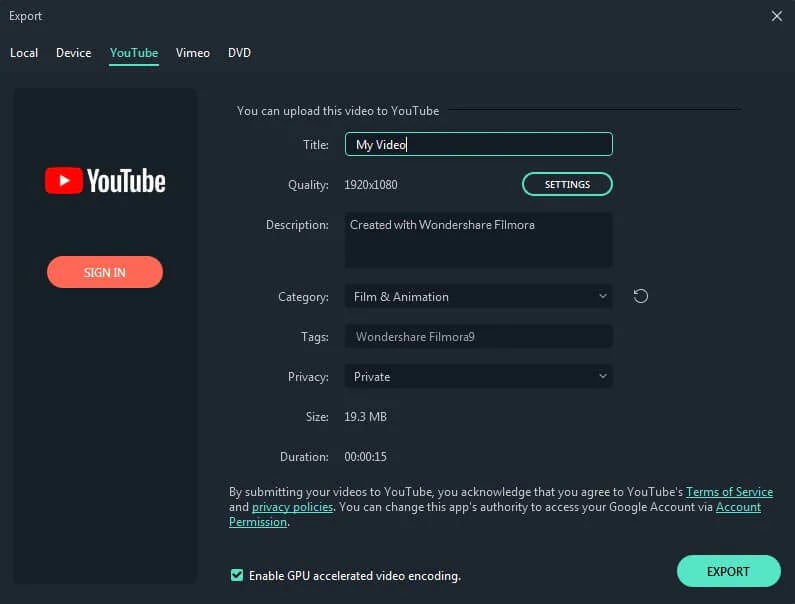Open the Device export tab

coord(74,53)
